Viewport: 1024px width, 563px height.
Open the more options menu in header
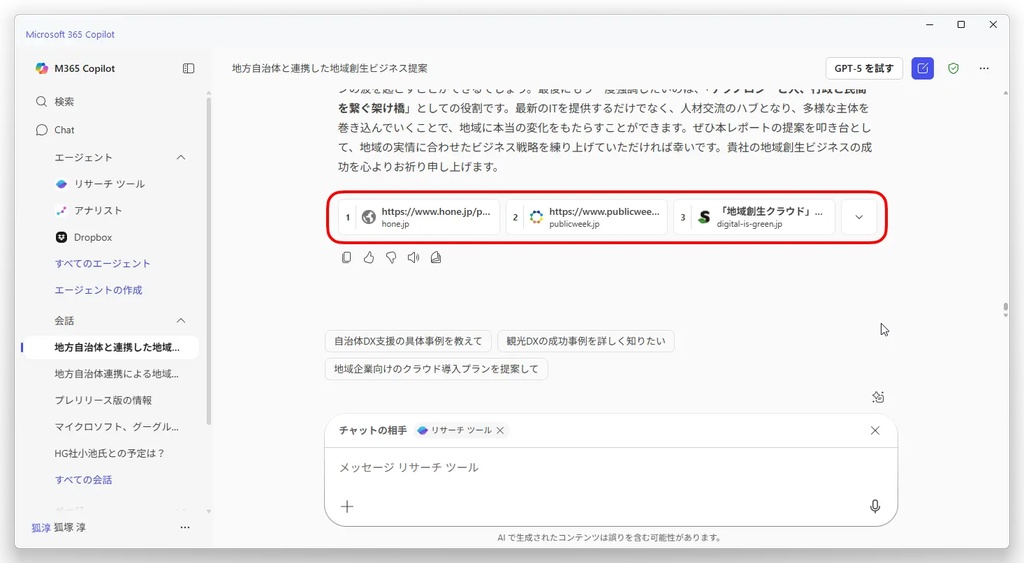984,69
